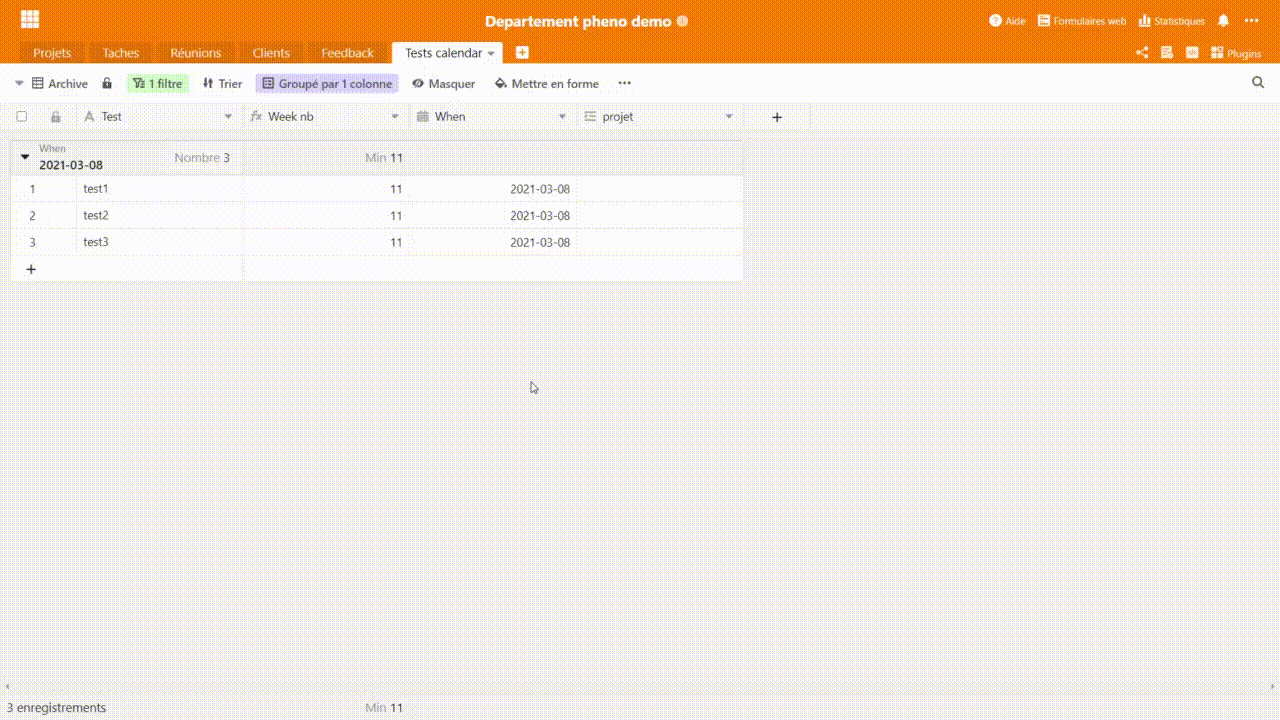Open the Test column header dropdown
1280x720 pixels.
[x=228, y=117]
